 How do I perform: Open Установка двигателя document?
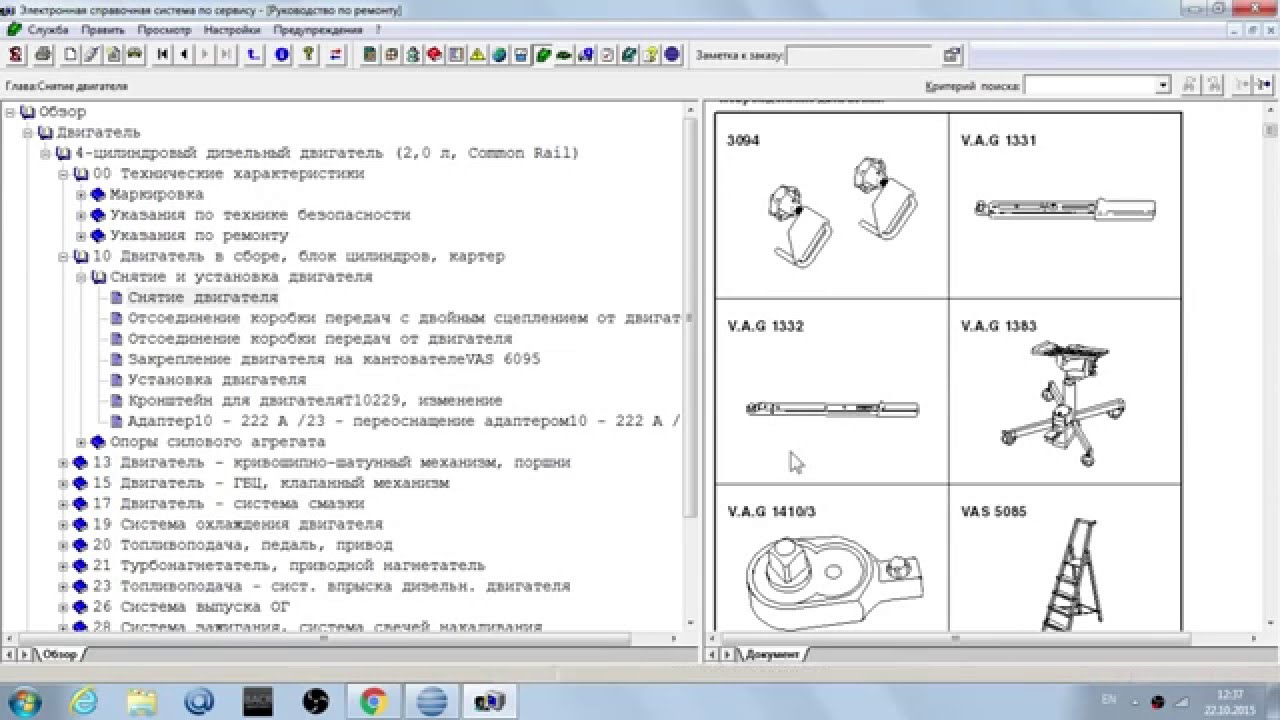[x=217, y=380]
